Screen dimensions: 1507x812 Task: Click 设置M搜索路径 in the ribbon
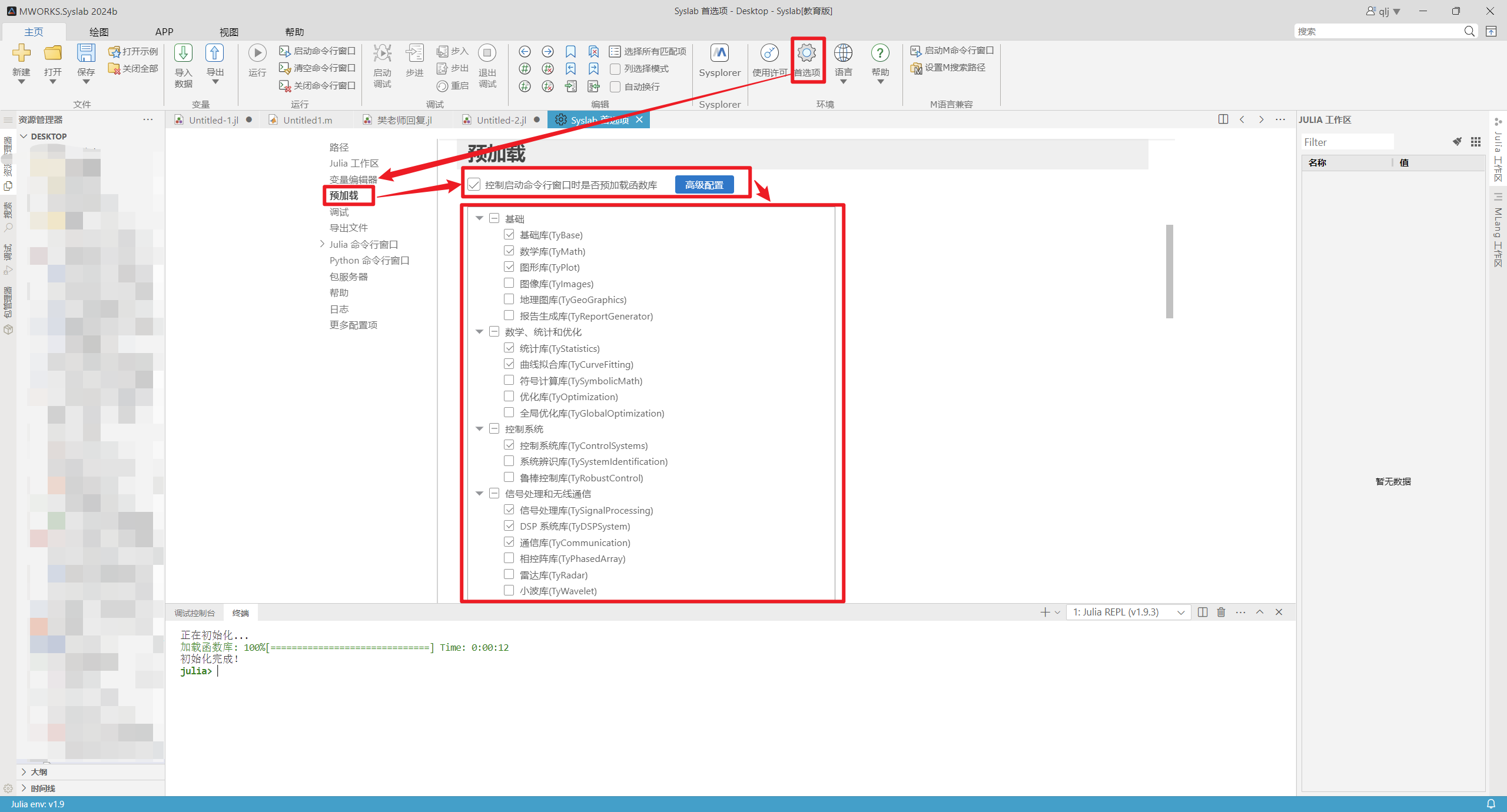click(948, 68)
